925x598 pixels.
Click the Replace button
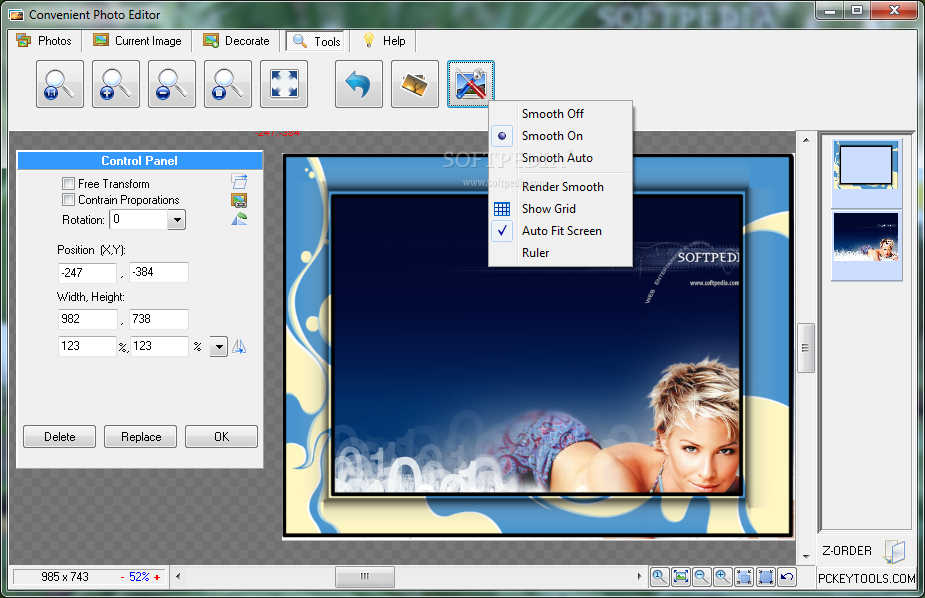[x=140, y=436]
